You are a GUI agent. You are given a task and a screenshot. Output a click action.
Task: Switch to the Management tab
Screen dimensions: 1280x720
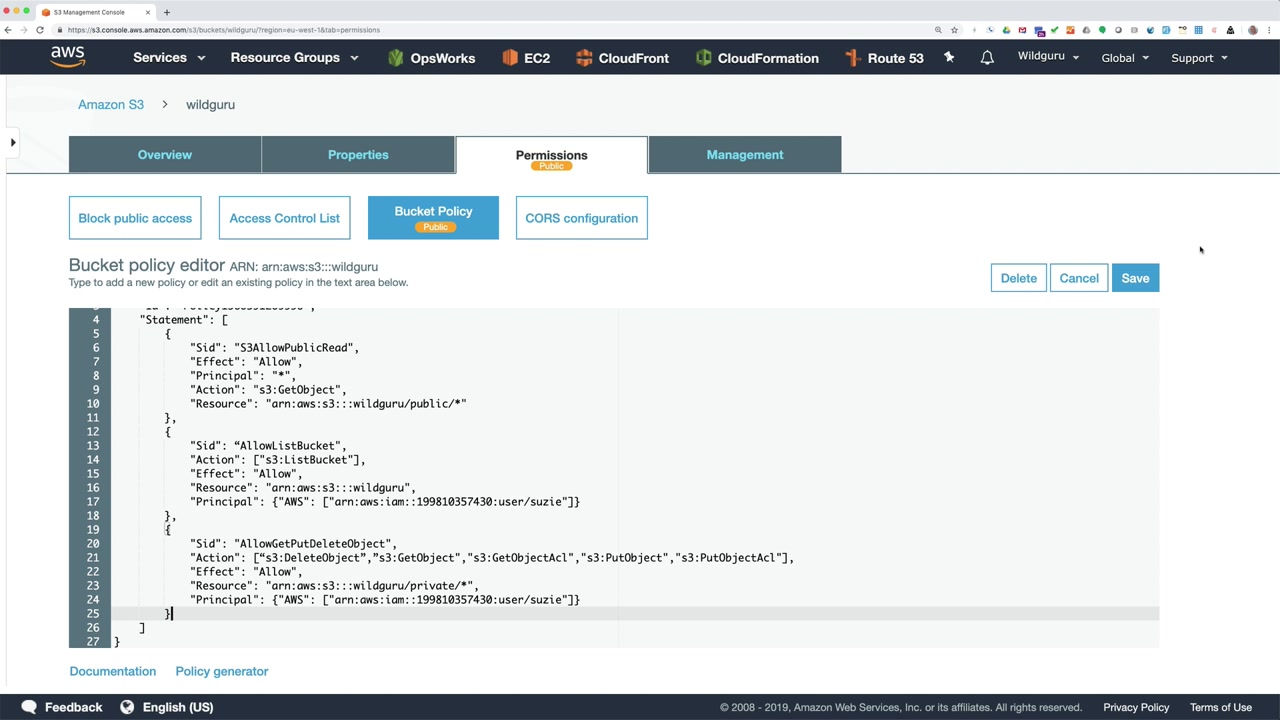(745, 155)
